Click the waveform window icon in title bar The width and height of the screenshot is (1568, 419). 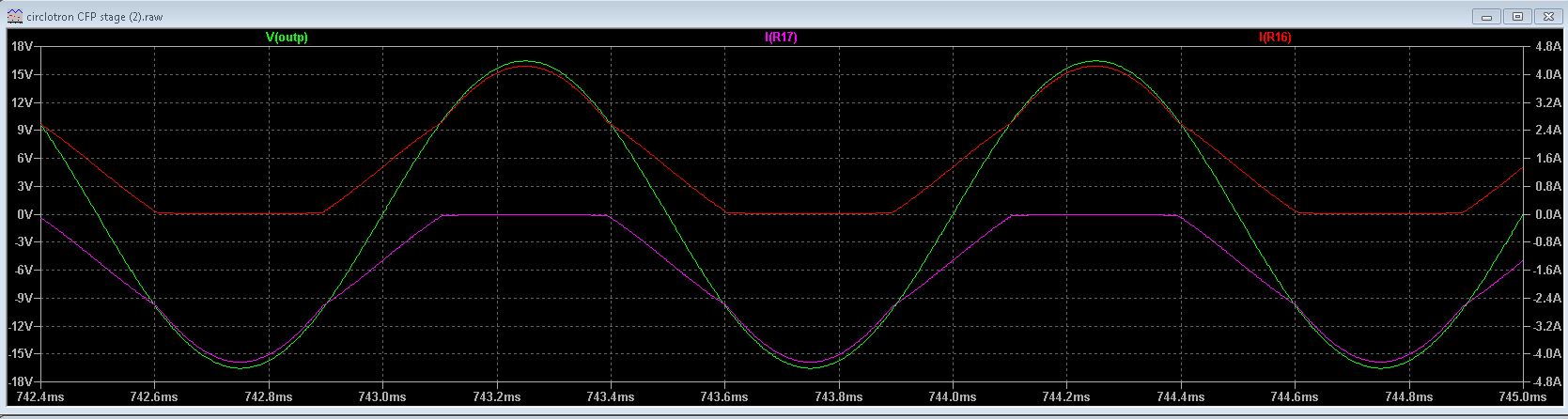pyautogui.click(x=14, y=16)
